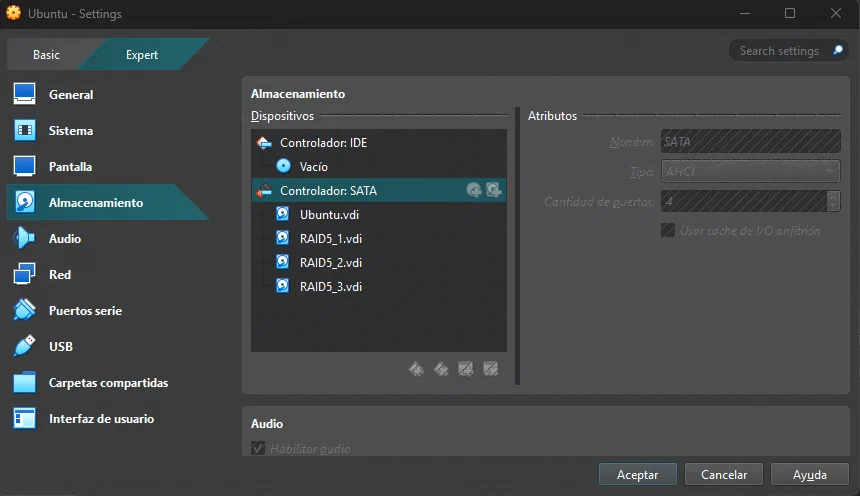Switch to the Basic tab
This screenshot has width=860, height=496.
(47, 55)
